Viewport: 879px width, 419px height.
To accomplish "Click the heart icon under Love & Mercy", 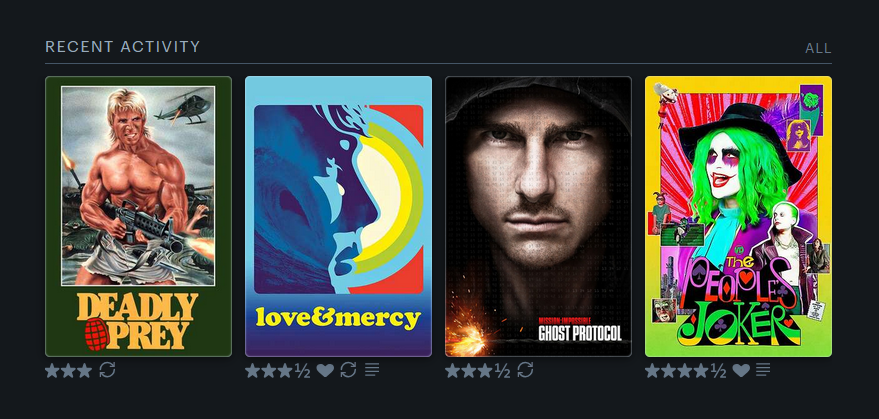I will click(325, 370).
